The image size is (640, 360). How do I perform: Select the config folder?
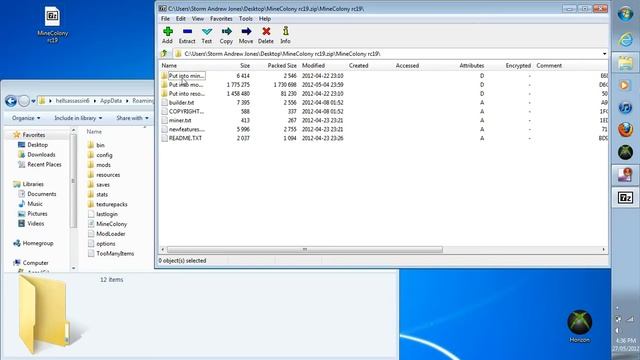pyautogui.click(x=100, y=155)
